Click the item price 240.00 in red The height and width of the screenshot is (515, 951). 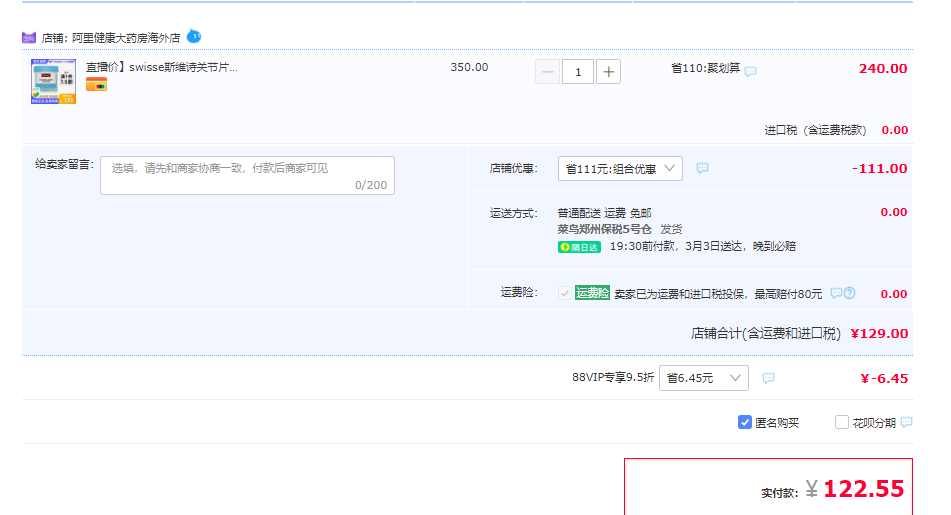tap(883, 69)
